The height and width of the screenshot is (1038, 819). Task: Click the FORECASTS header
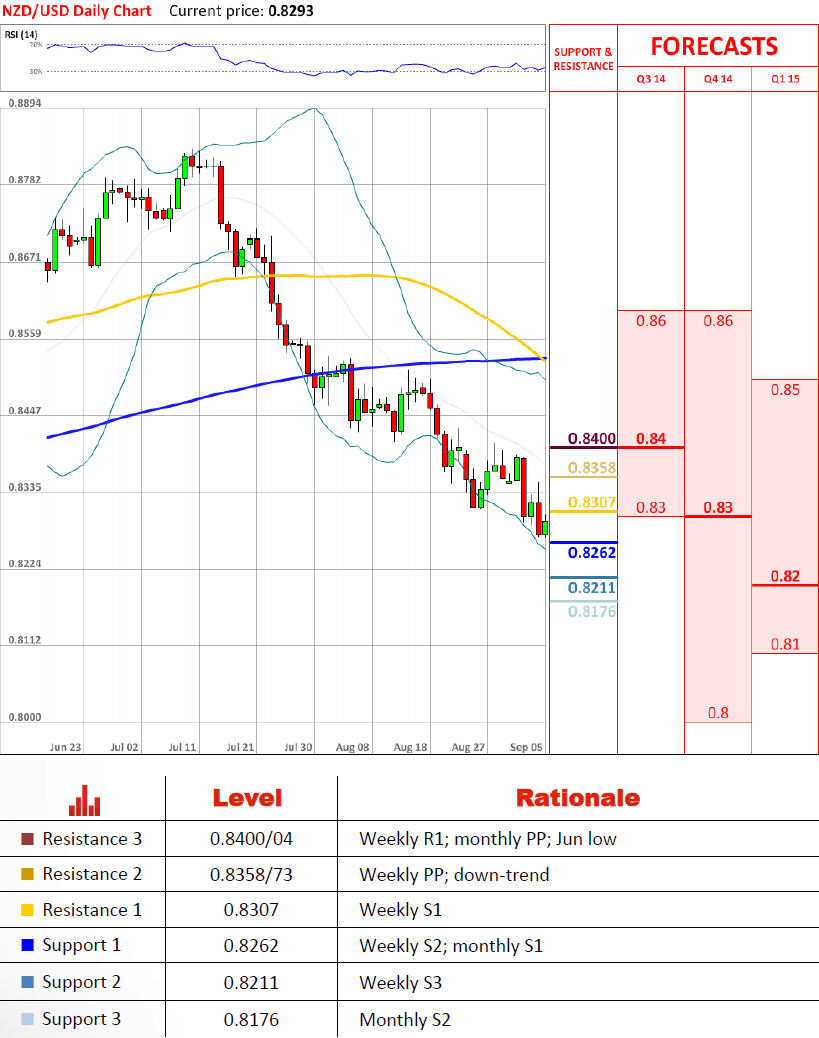(714, 46)
